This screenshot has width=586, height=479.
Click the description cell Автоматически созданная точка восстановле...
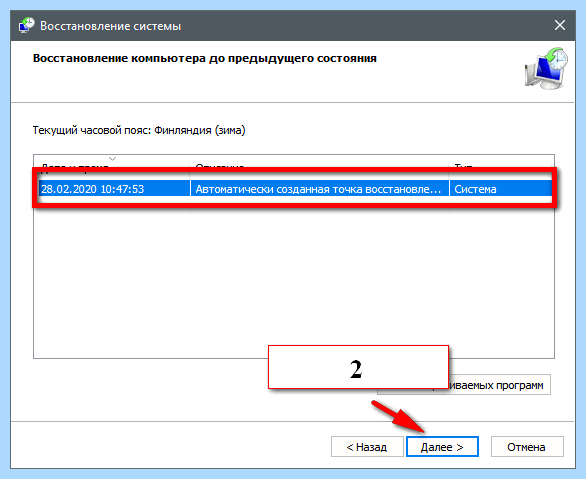pos(319,189)
